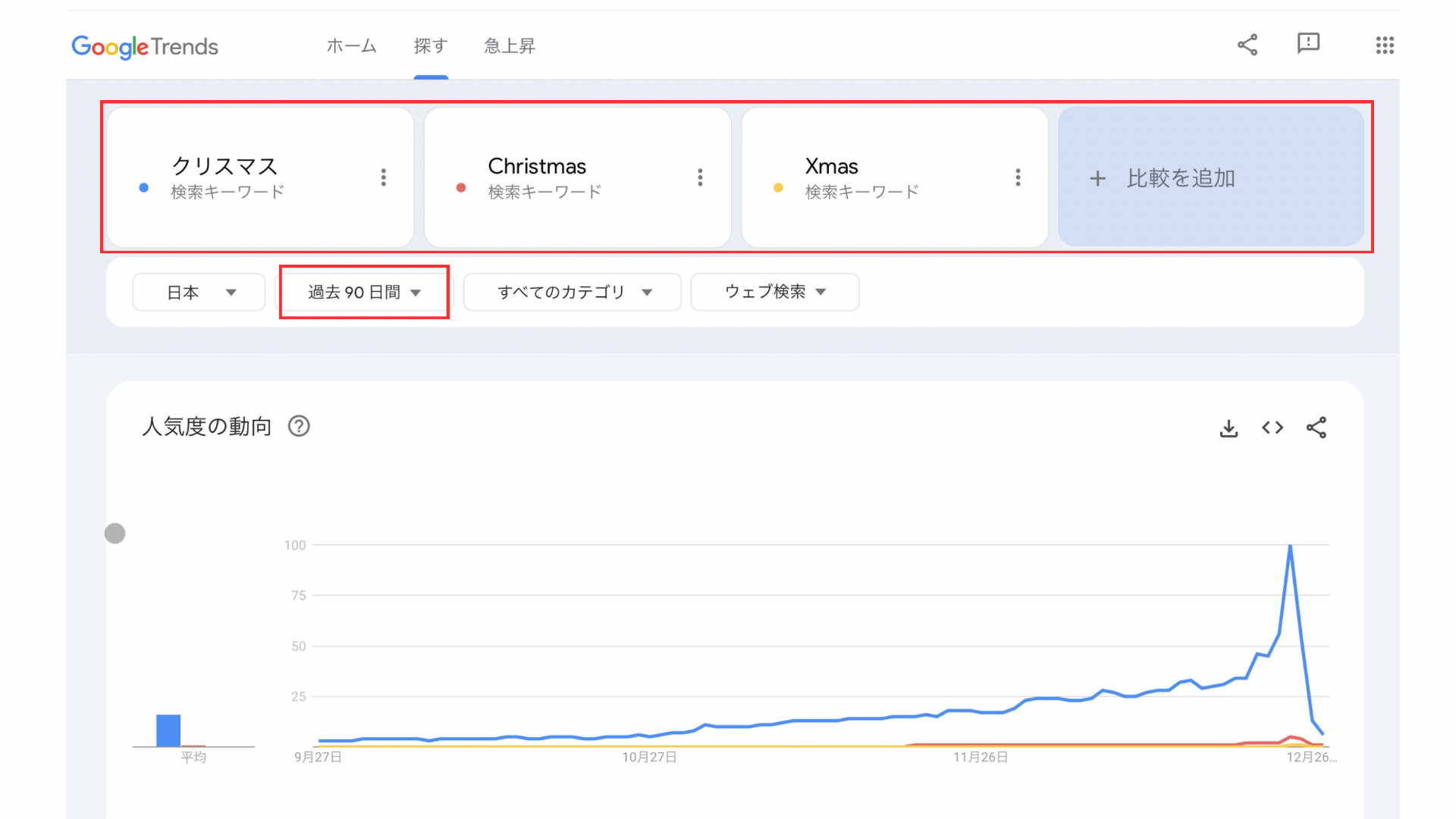Click the 比較を追加 button
Image resolution: width=1456 pixels, height=819 pixels.
pos(1210,177)
